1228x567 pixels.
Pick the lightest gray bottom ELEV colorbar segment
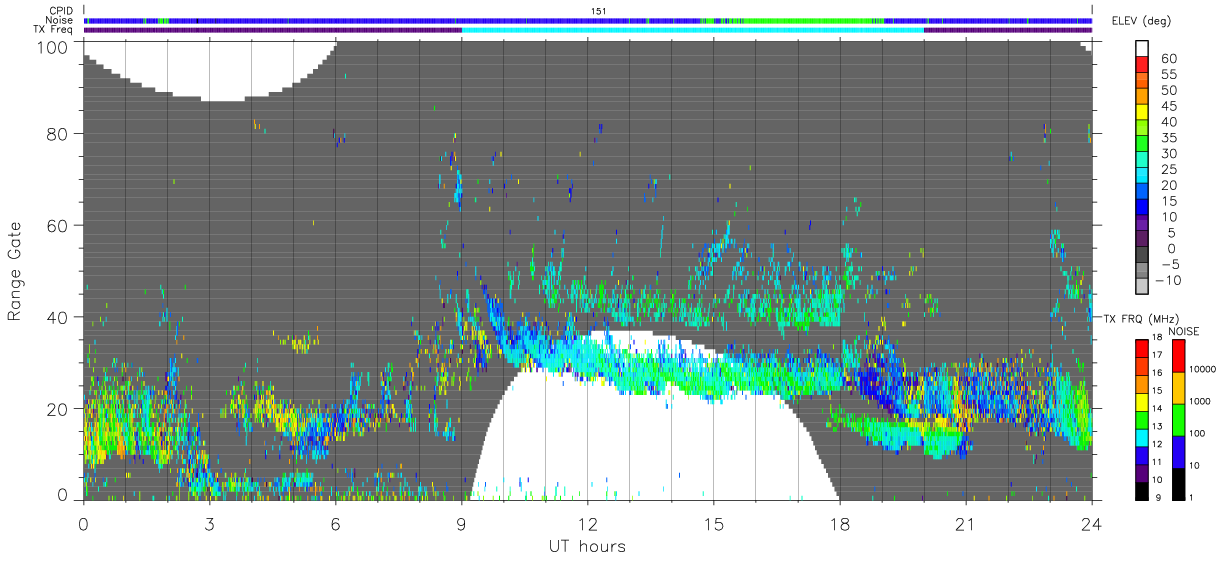[1142, 288]
